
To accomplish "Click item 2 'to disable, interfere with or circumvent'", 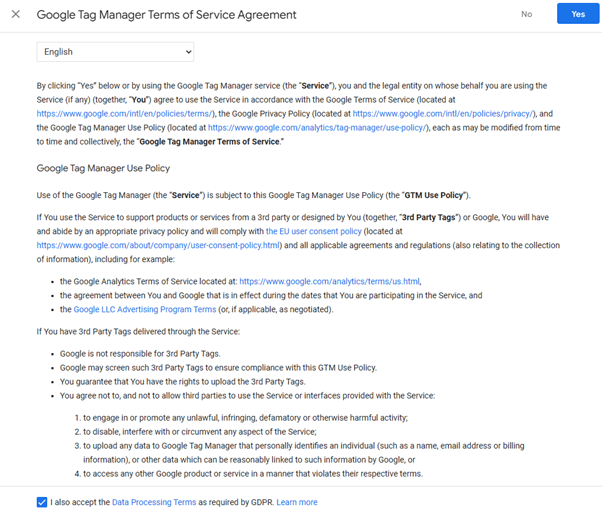I will pyautogui.click(x=200, y=432).
